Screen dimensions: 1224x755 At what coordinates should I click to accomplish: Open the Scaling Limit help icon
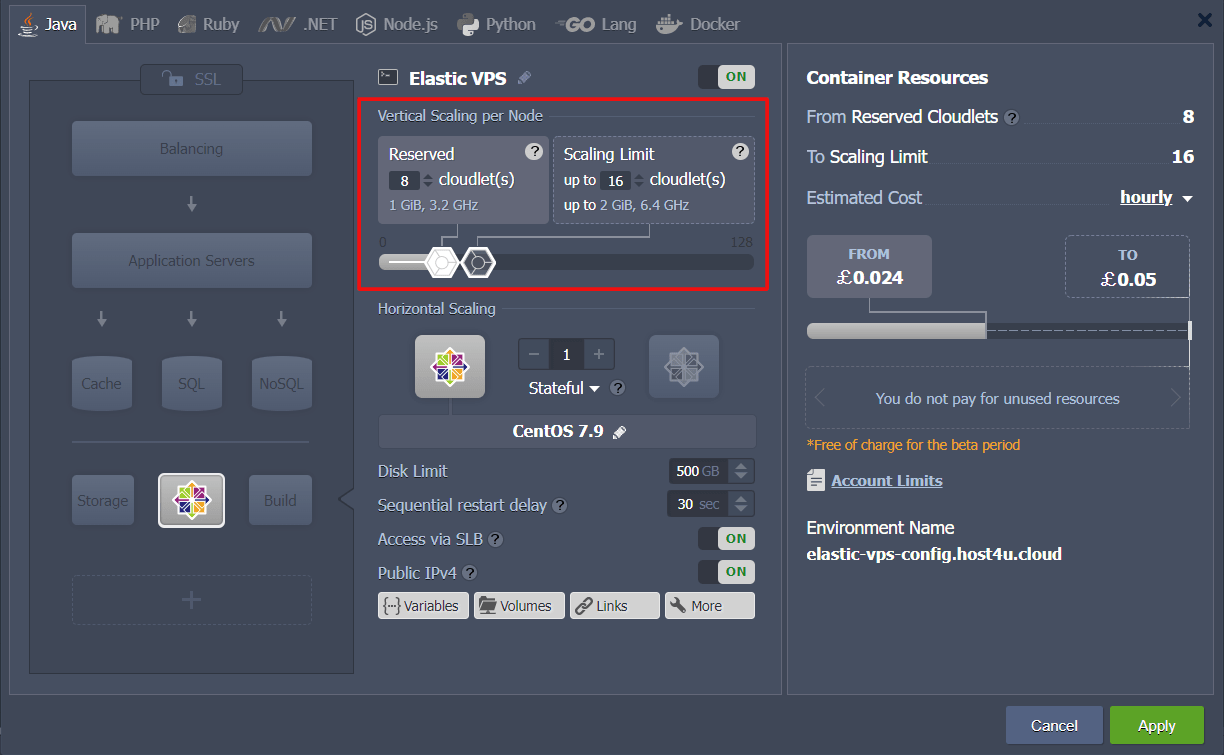[740, 152]
